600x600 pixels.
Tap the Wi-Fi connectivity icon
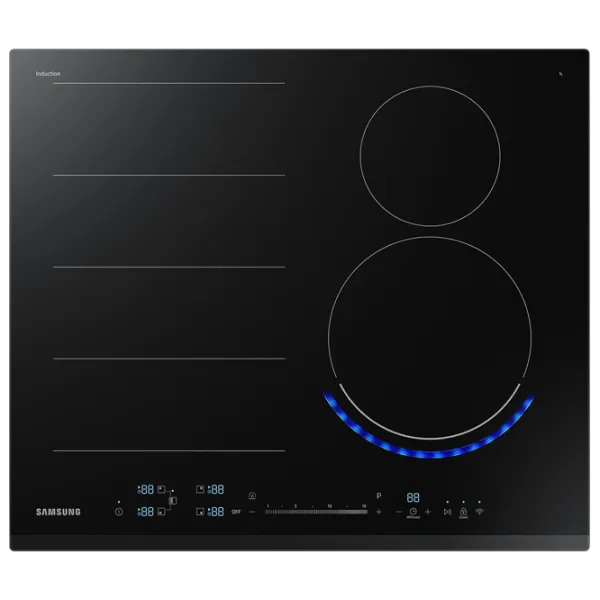pyautogui.click(x=479, y=511)
